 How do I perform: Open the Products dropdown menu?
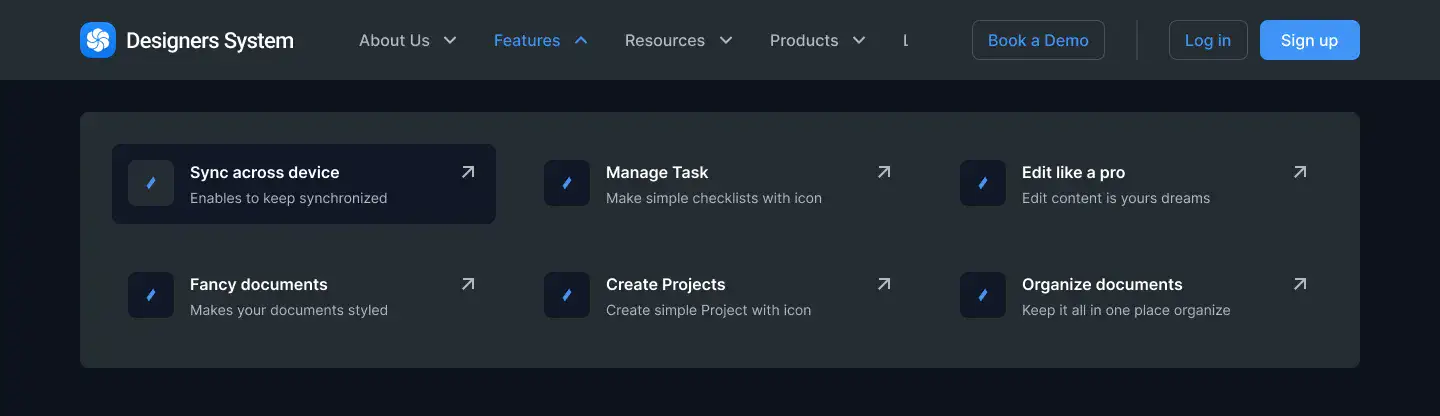point(817,41)
